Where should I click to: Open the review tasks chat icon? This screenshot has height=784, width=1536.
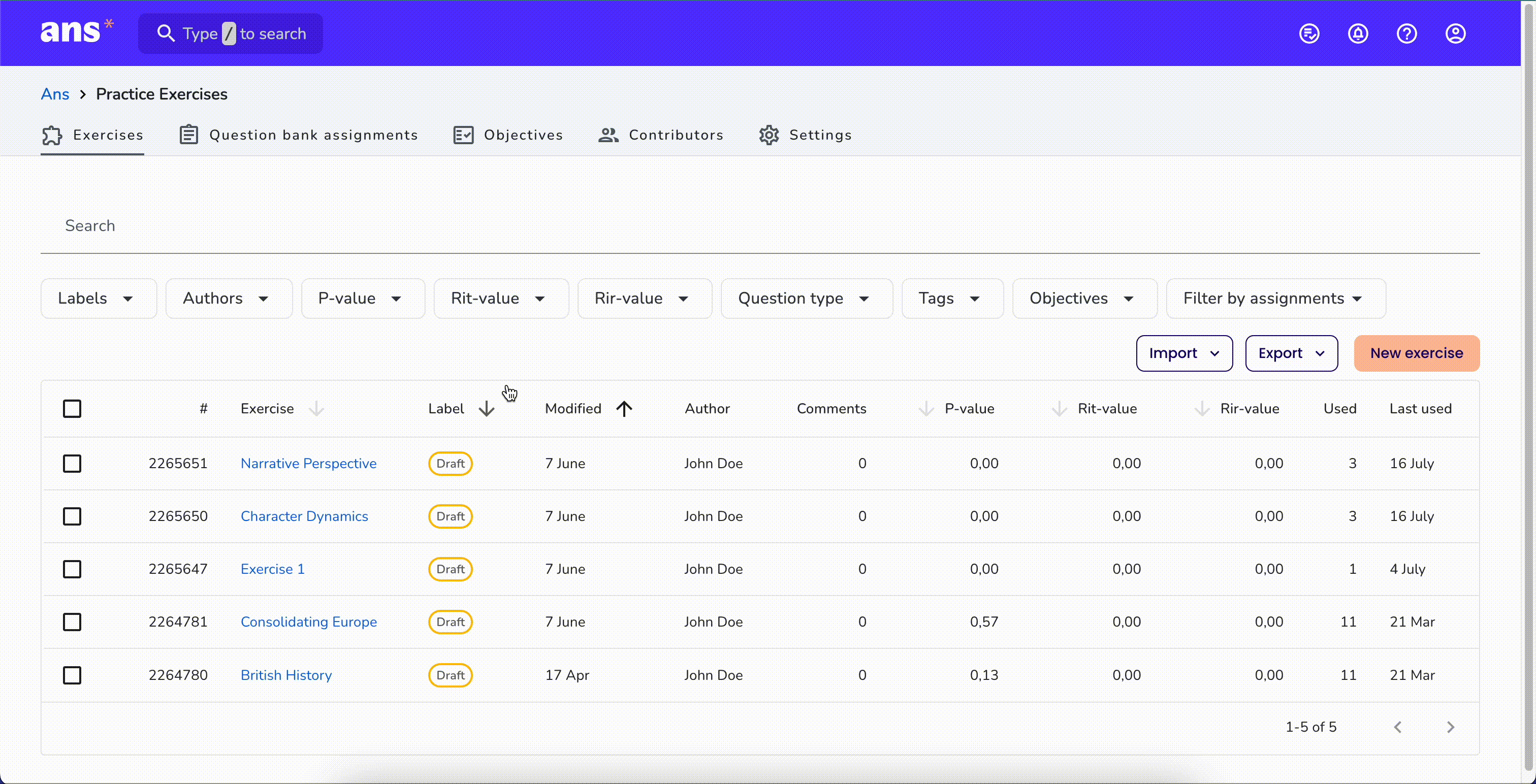point(1309,34)
